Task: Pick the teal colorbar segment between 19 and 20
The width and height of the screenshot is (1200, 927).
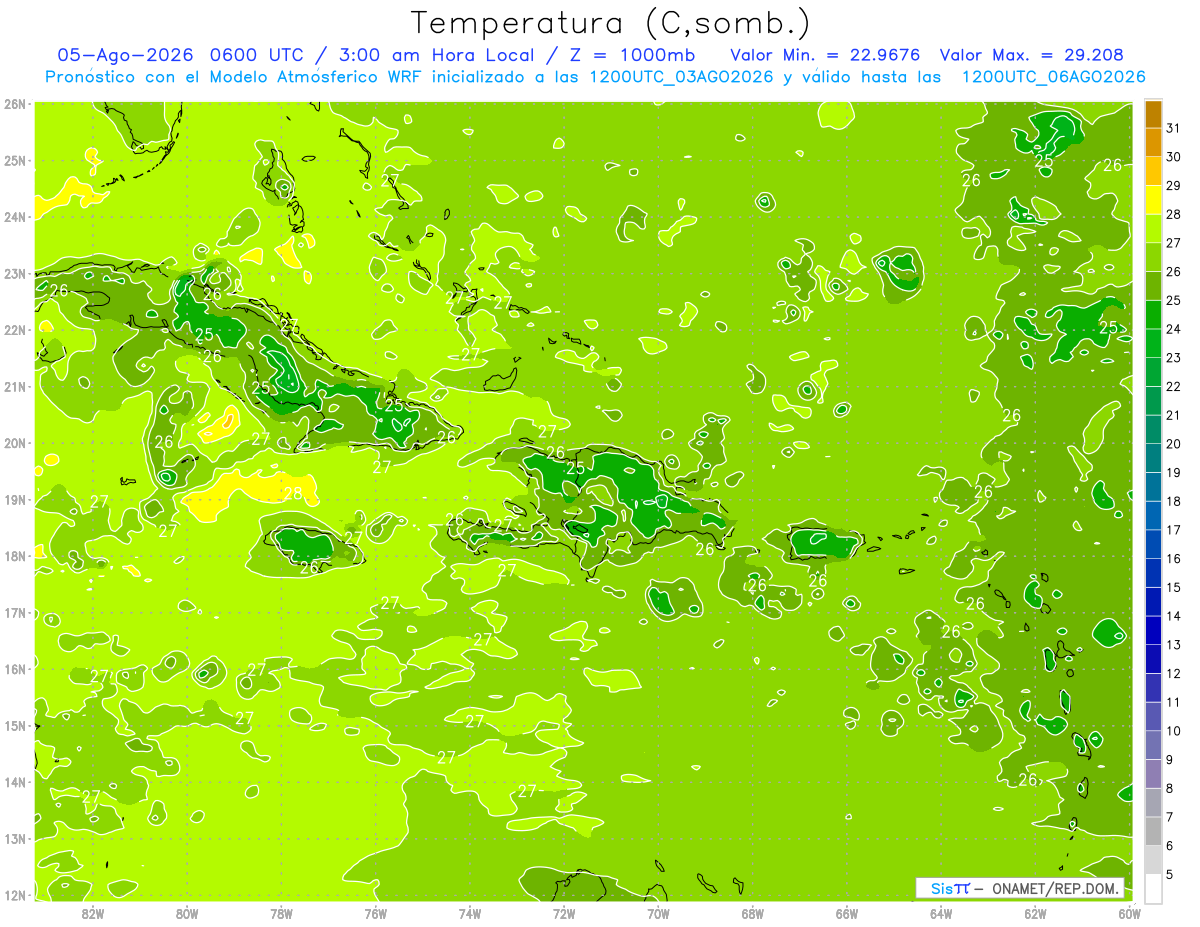Action: pos(1153,458)
